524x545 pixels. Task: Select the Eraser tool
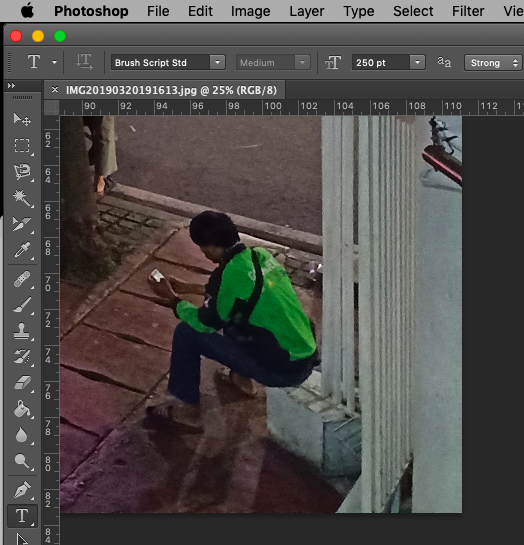click(22, 383)
